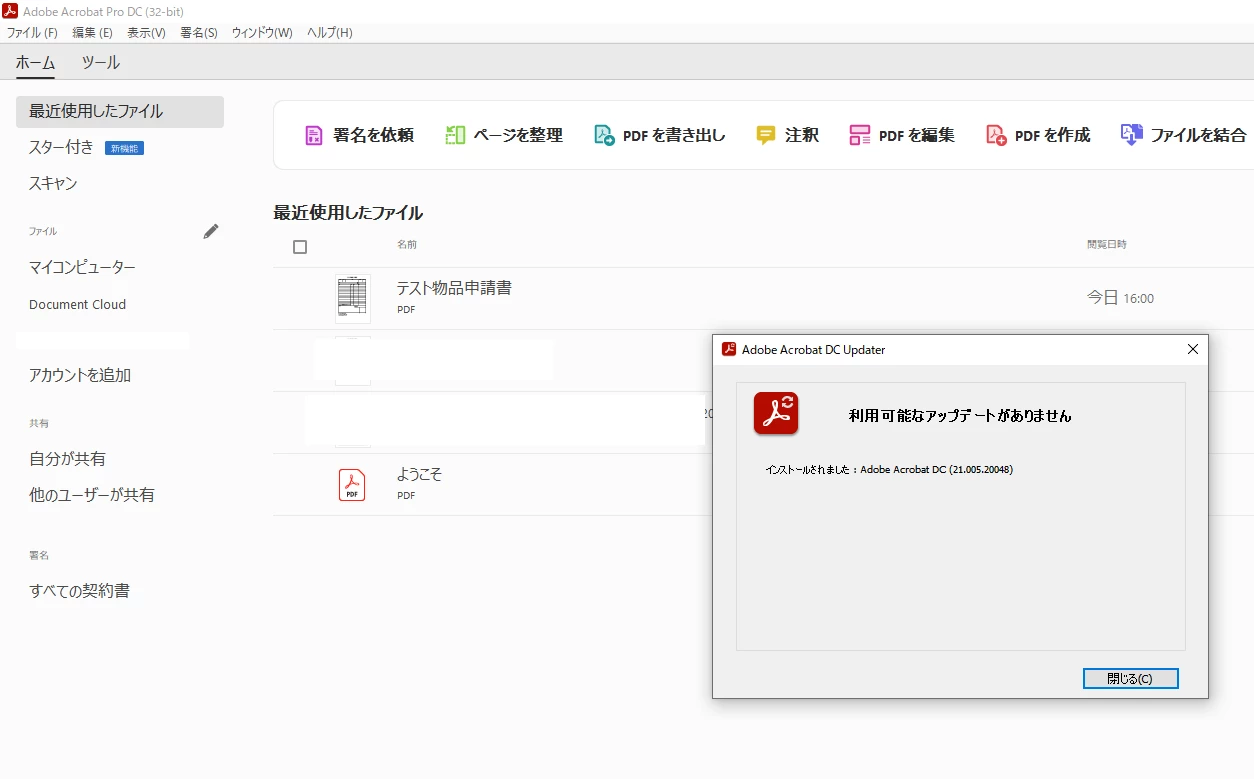Select スキャン in sidebar

53,183
